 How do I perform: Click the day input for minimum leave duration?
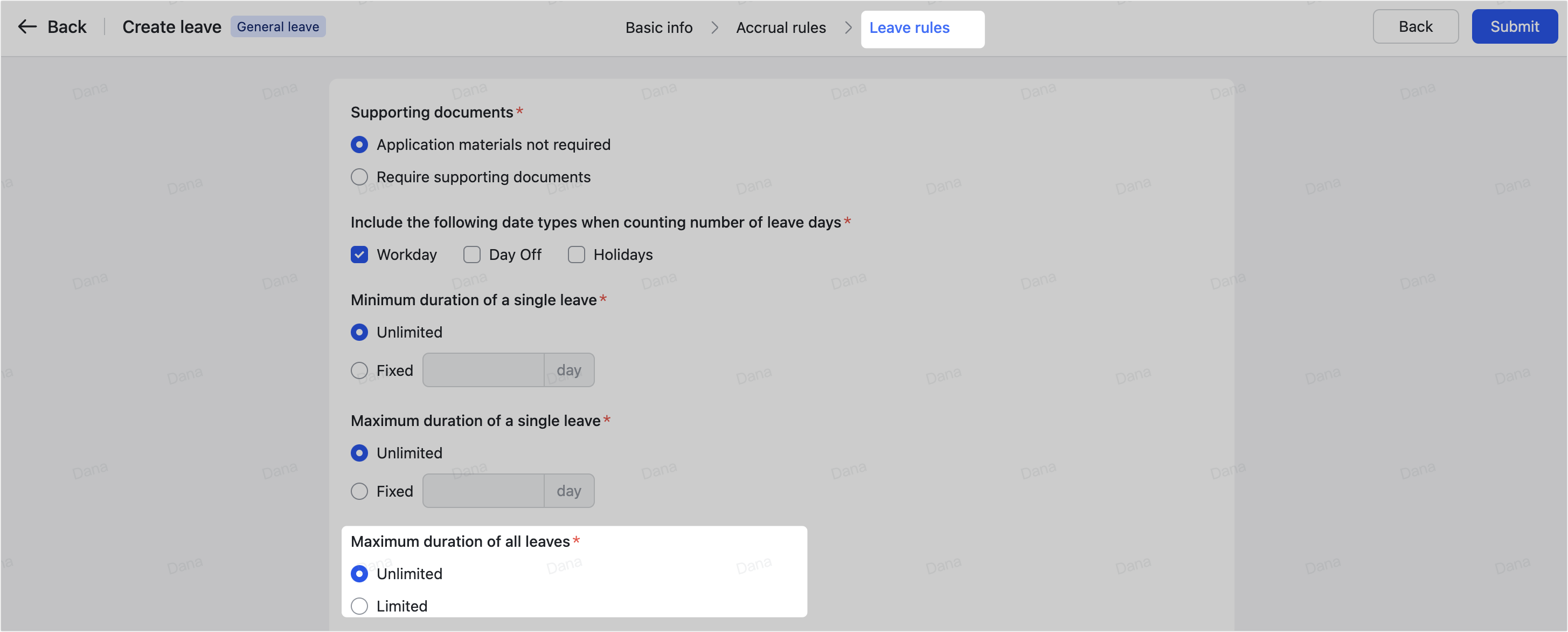[483, 370]
